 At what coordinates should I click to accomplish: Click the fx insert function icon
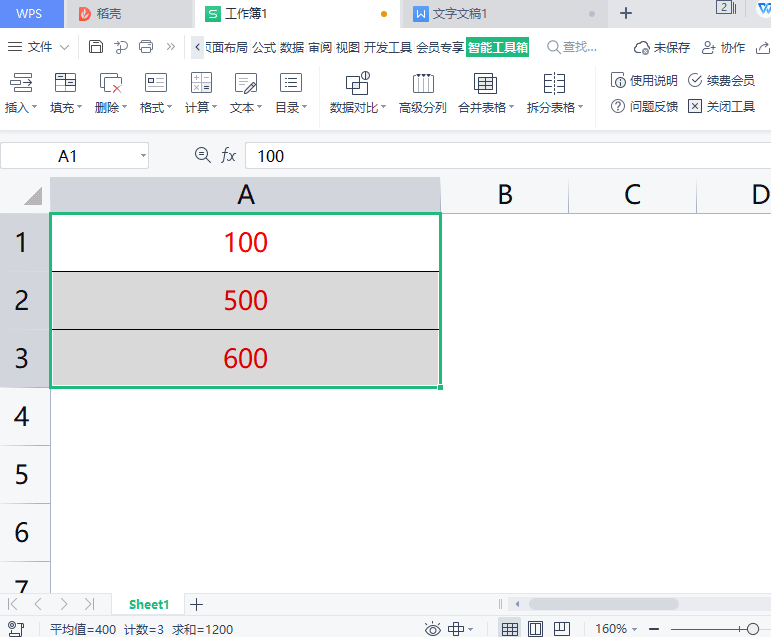pos(229,155)
